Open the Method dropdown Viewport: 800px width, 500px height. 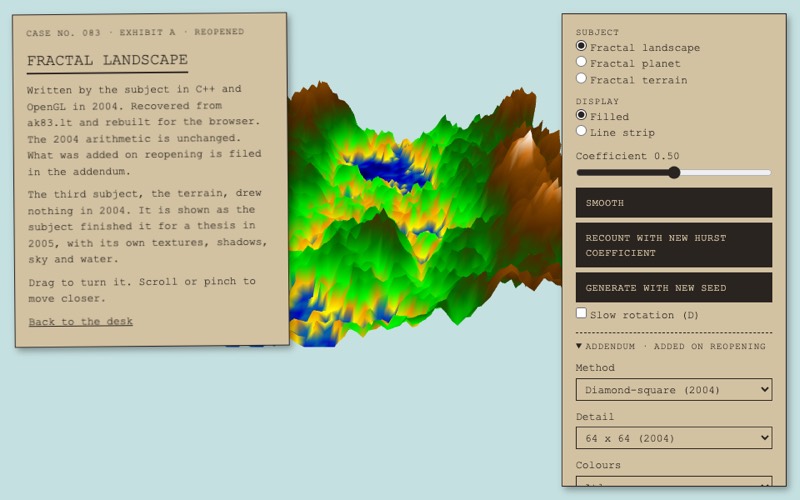click(673, 390)
